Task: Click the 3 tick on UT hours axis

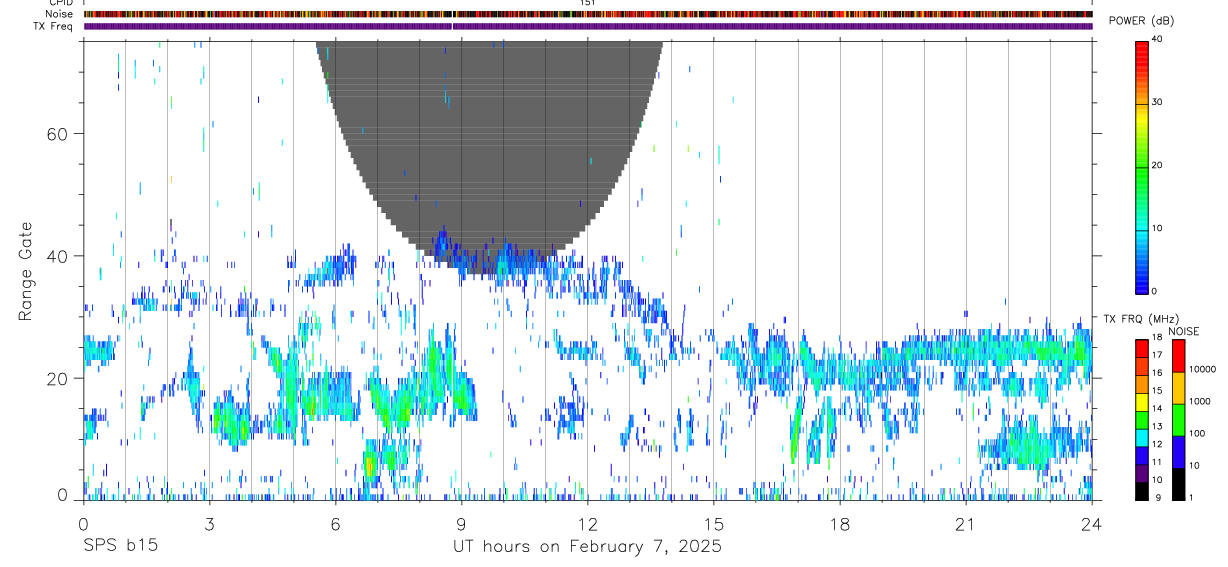Action: [209, 524]
